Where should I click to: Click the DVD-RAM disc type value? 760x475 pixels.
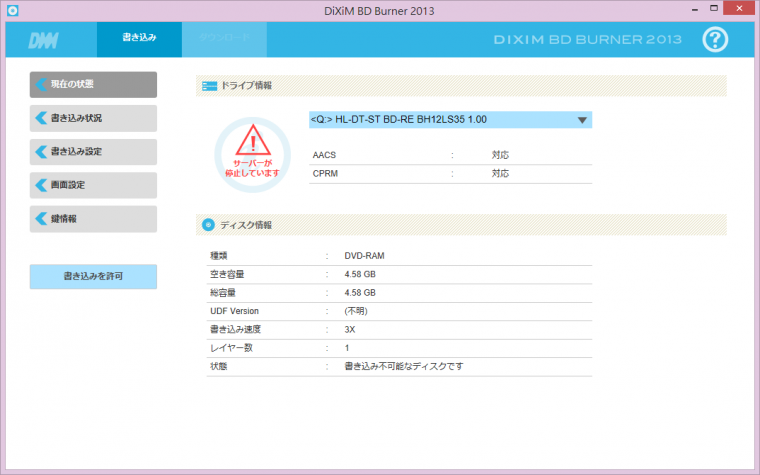point(364,255)
